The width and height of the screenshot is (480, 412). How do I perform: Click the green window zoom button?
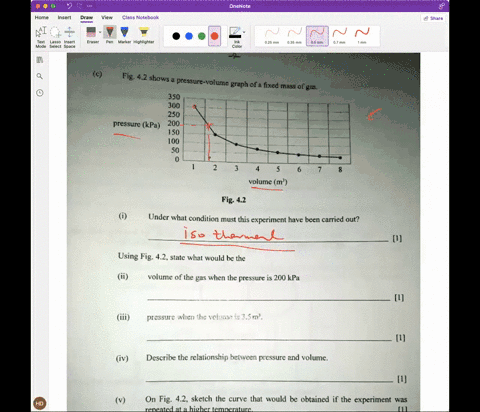click(x=53, y=6)
